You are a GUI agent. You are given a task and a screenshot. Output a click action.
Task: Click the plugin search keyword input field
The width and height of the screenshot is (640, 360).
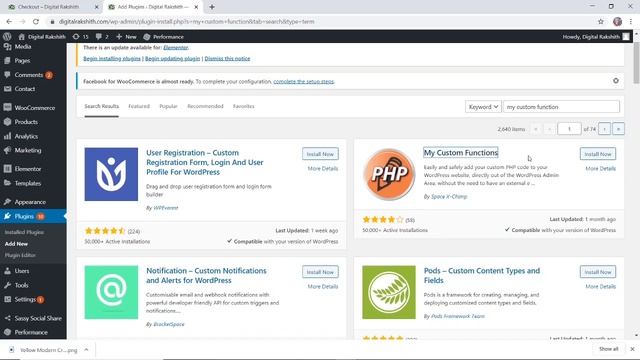[x=562, y=107]
